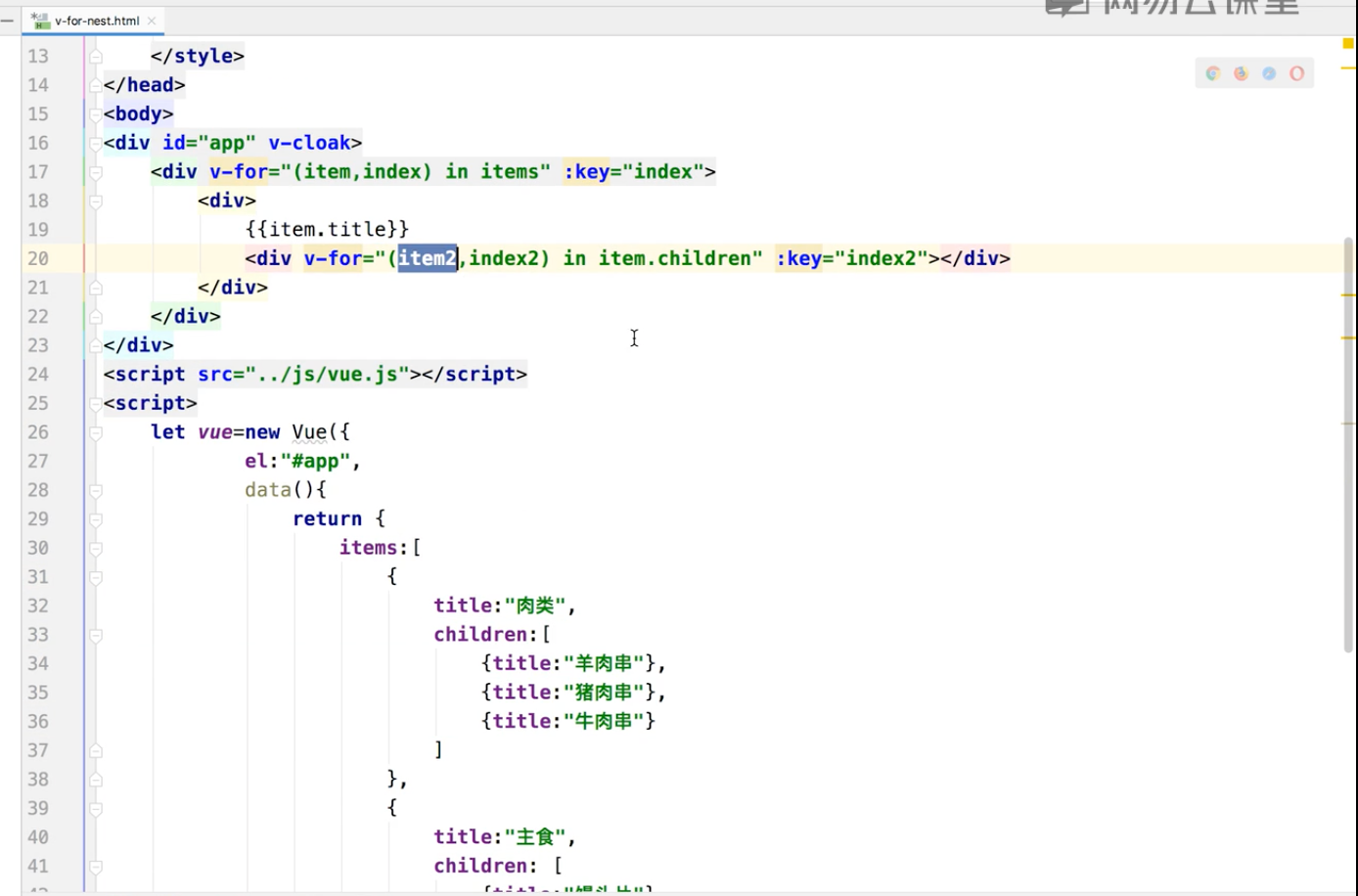Close the v-for-nest.html tab
1358x896 pixels.
pos(152,21)
